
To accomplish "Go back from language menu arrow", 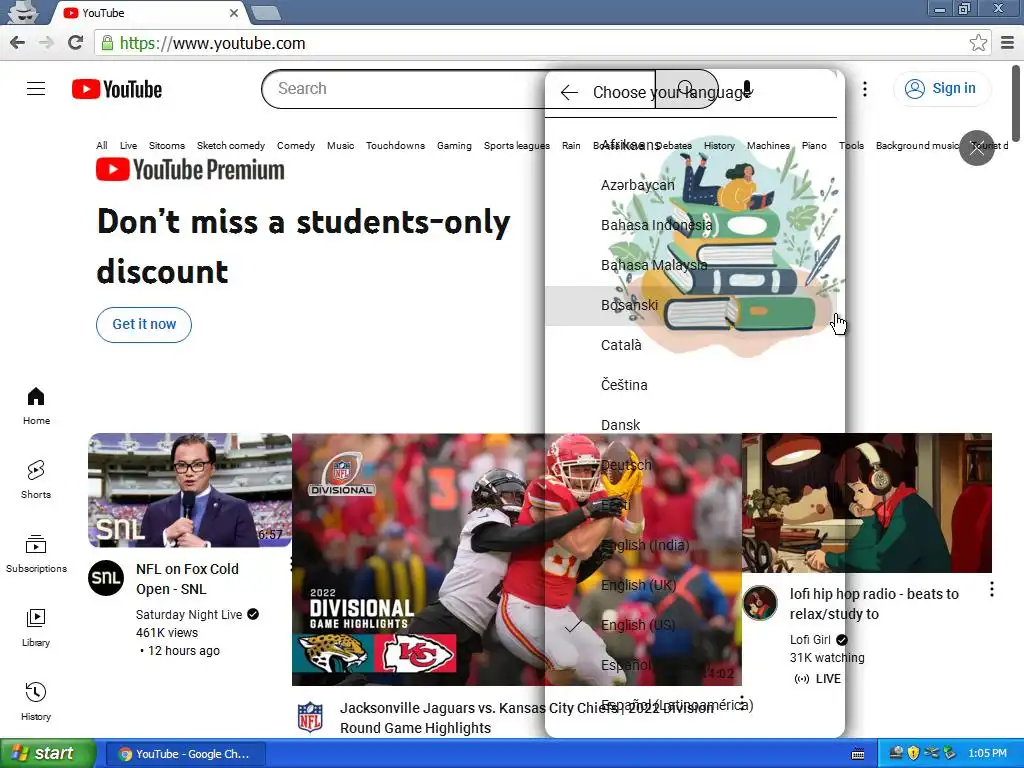I will pyautogui.click(x=569, y=93).
